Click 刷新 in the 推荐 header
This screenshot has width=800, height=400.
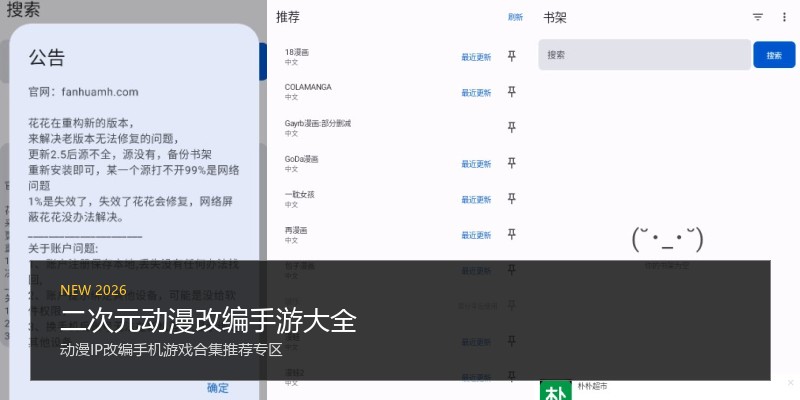515,17
